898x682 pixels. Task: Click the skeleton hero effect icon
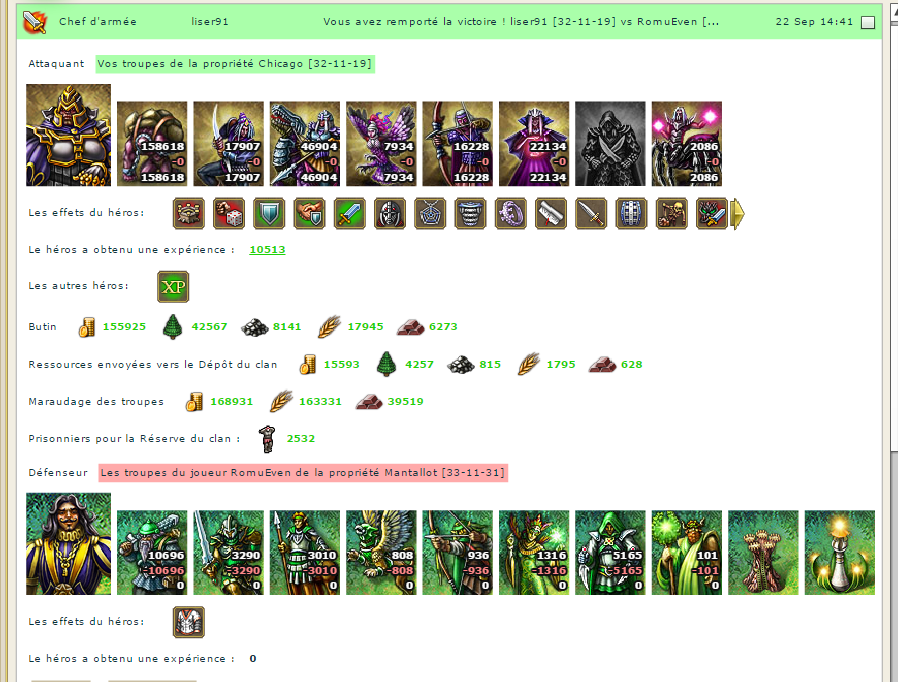671,214
